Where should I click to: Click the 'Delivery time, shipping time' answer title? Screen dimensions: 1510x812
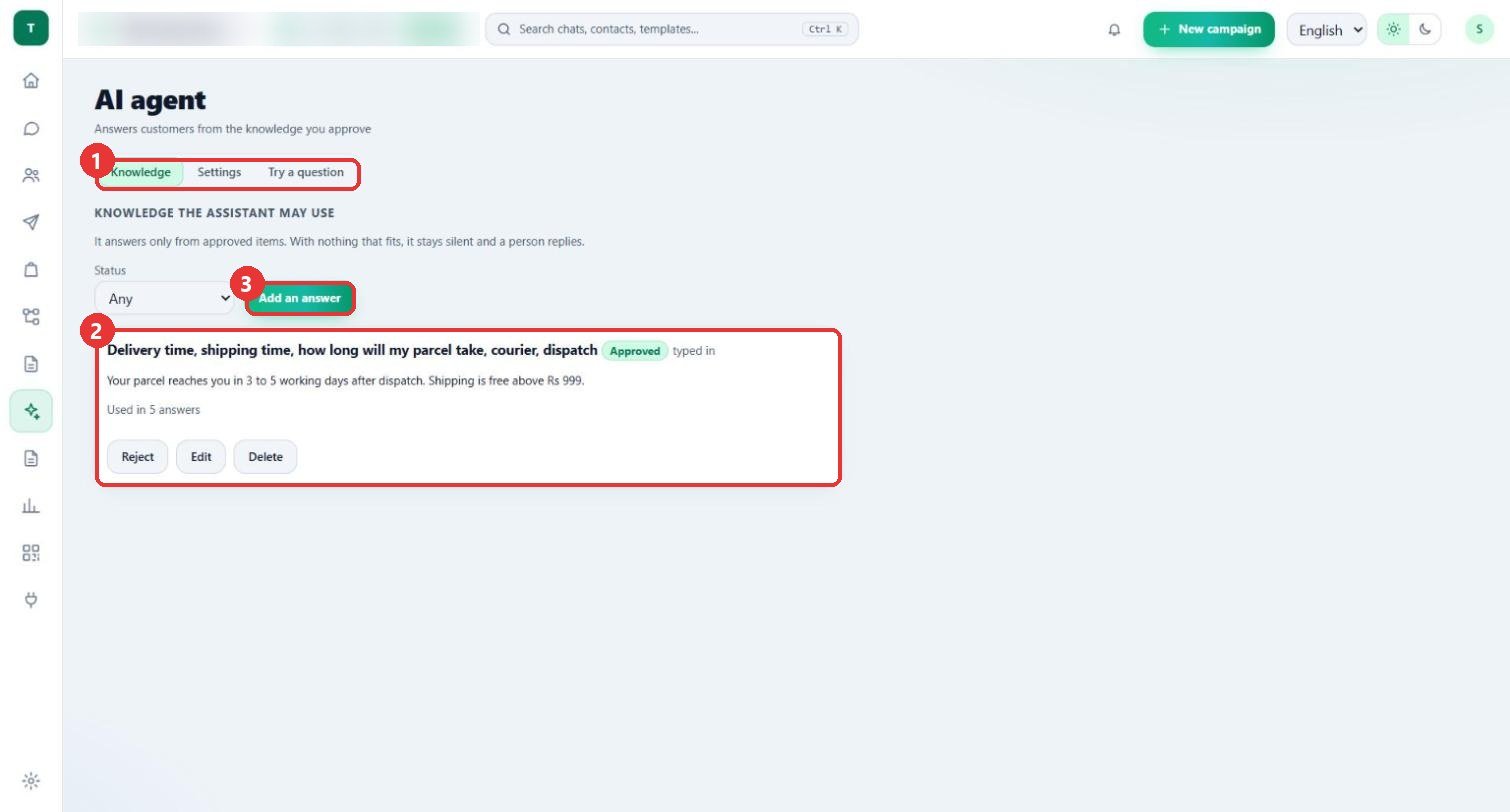pyautogui.click(x=352, y=350)
